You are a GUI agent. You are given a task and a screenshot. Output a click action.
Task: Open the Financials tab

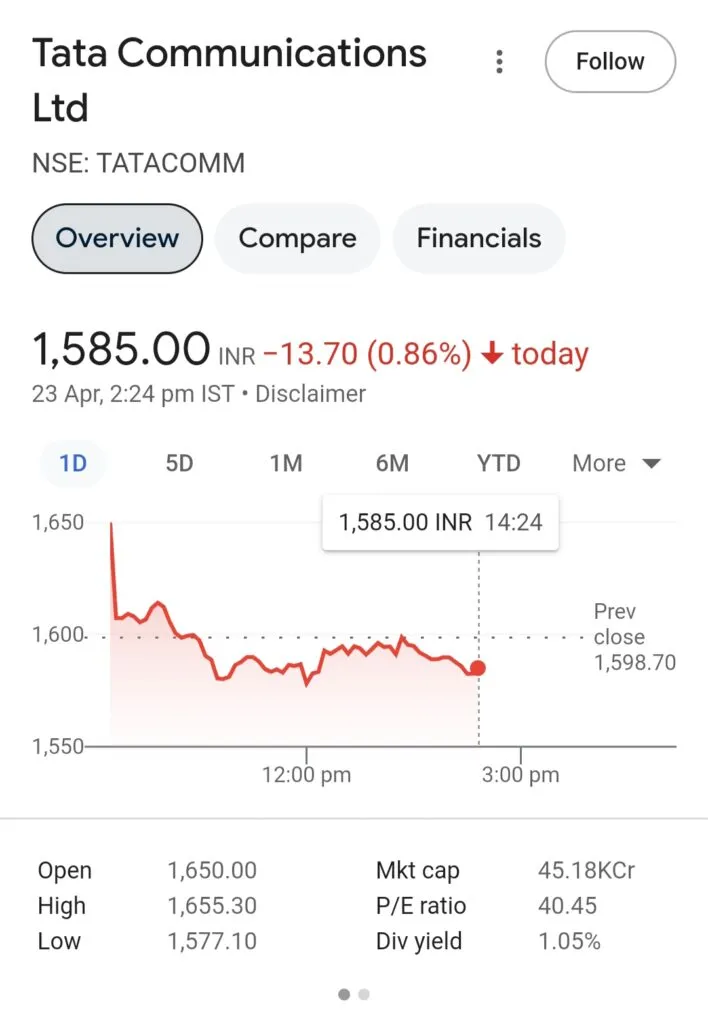tap(479, 238)
